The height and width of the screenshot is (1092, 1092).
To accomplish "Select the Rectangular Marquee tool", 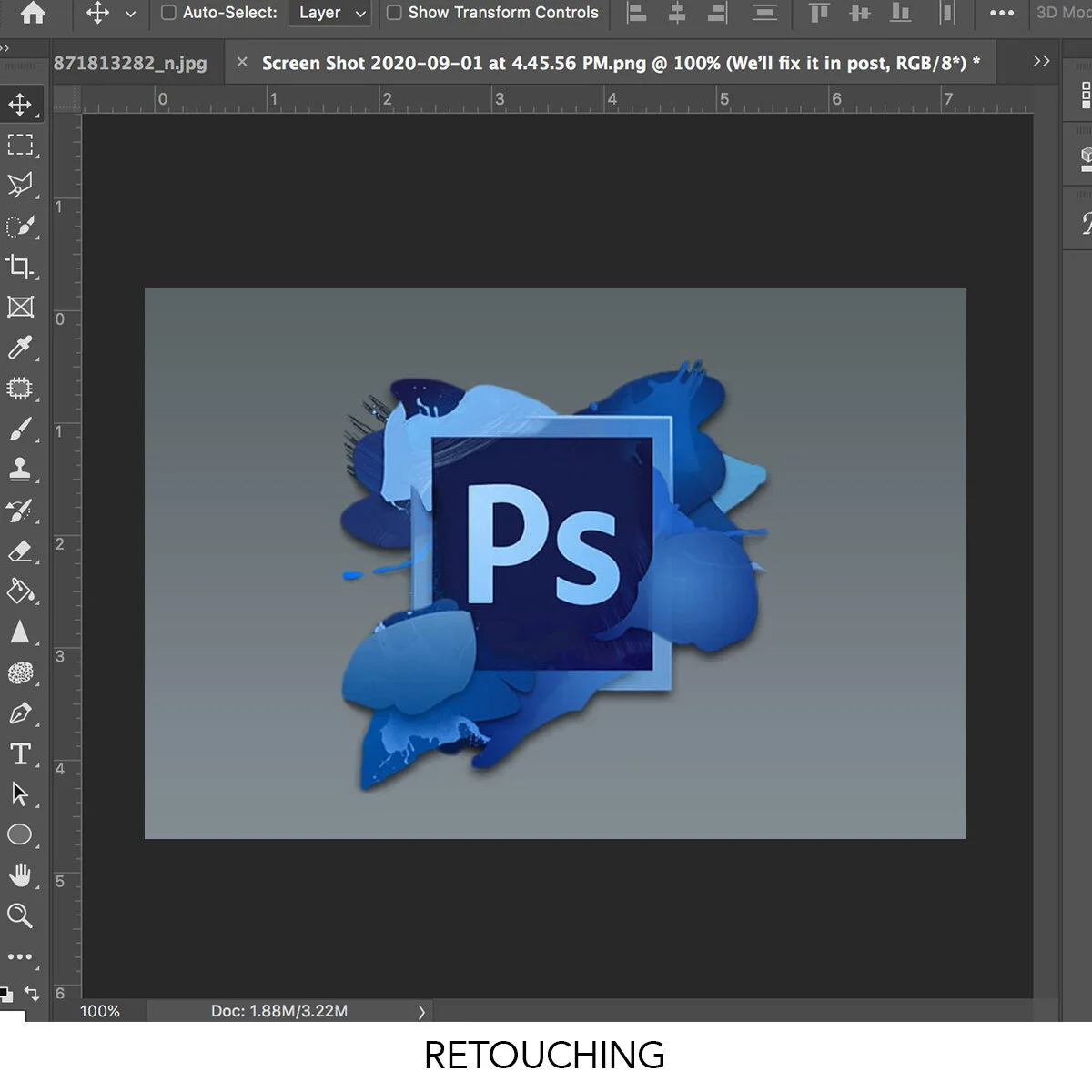I will click(20, 145).
